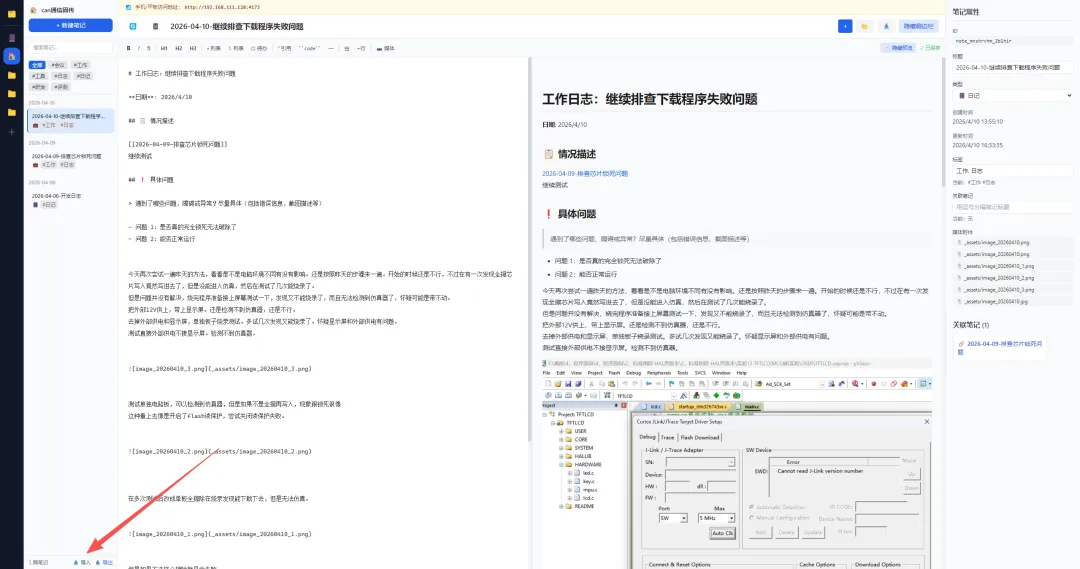Open the 类型 type dropdown showing 日记
The image size is (1080, 569).
pos(1012,96)
